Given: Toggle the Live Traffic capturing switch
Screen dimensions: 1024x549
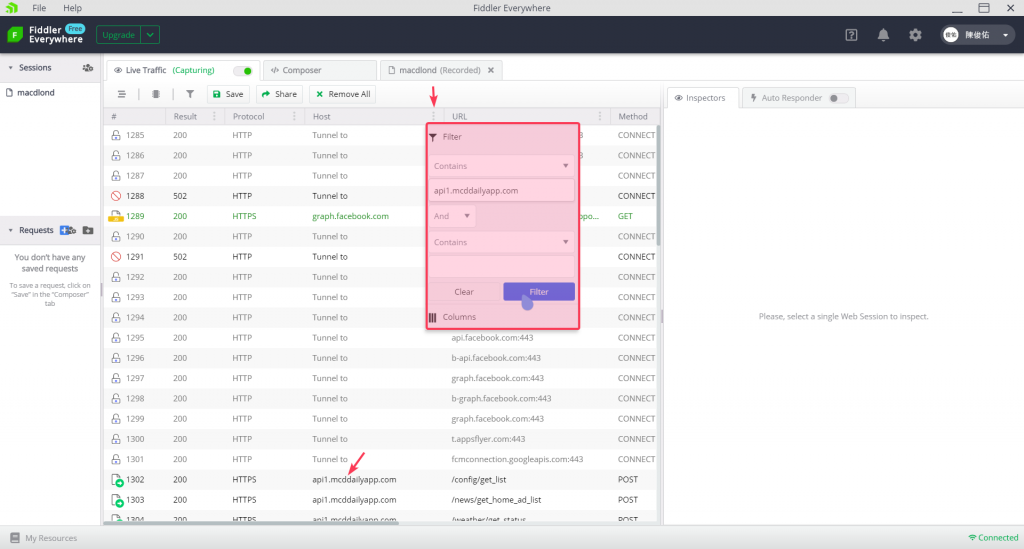Looking at the screenshot, I should click(243, 71).
